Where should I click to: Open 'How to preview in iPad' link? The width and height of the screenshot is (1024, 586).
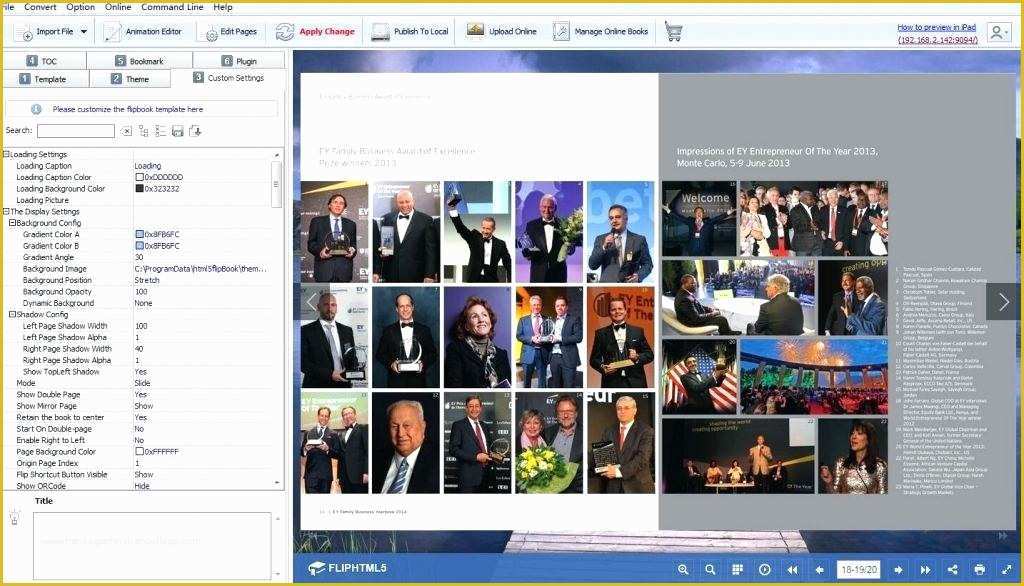[936, 27]
